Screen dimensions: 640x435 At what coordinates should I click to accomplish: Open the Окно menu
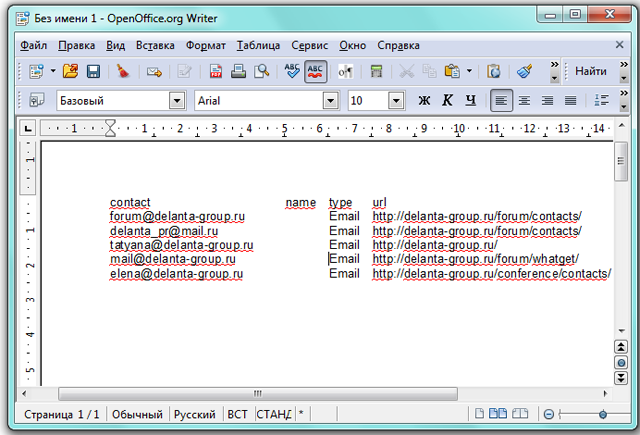point(353,45)
